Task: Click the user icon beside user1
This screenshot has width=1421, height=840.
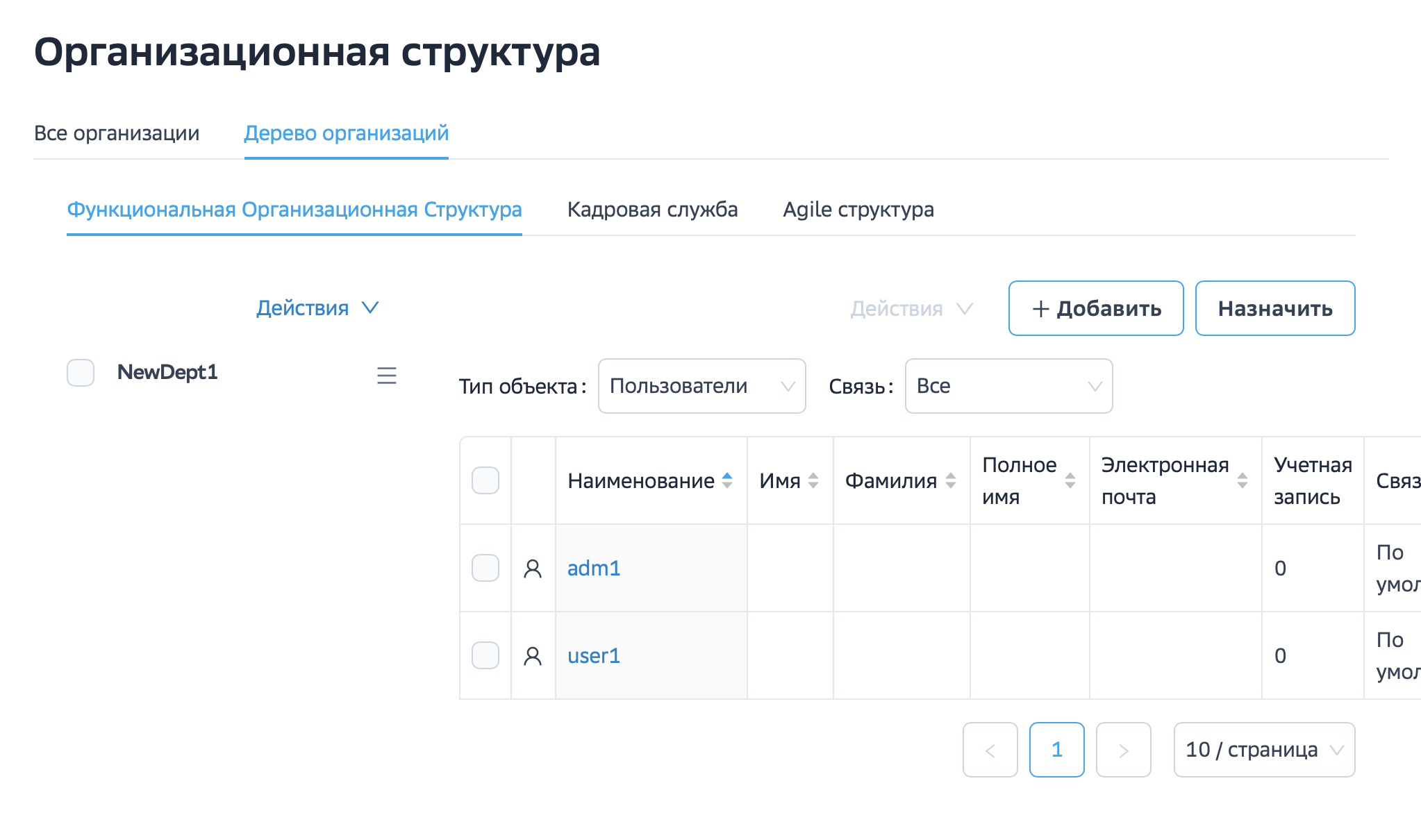Action: pos(533,656)
